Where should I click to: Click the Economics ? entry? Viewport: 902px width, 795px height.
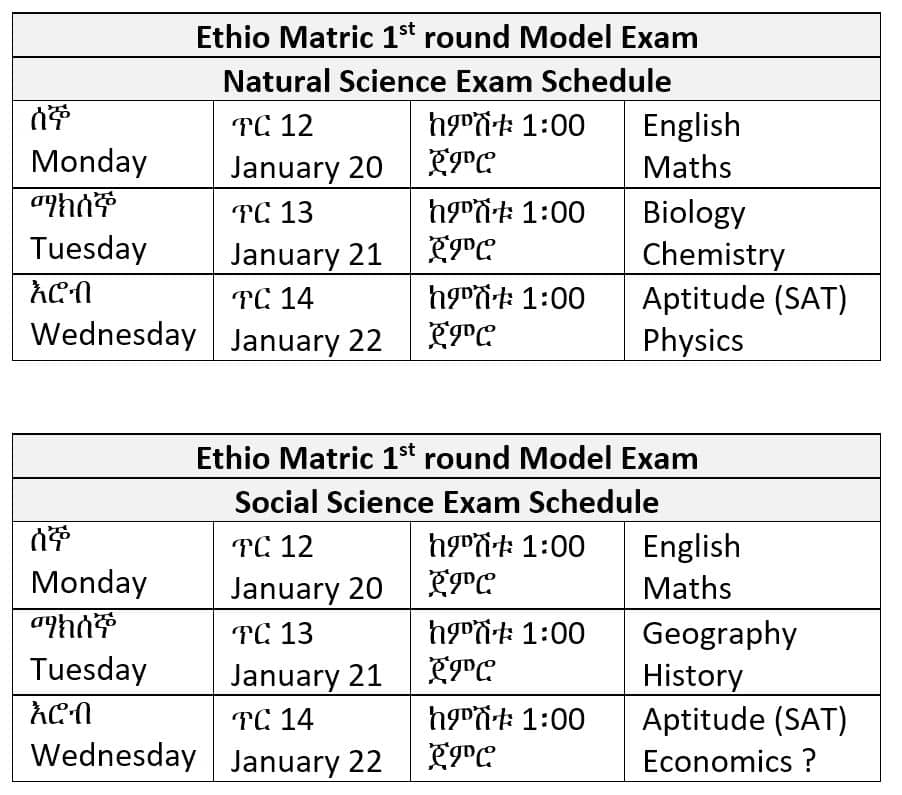730,761
